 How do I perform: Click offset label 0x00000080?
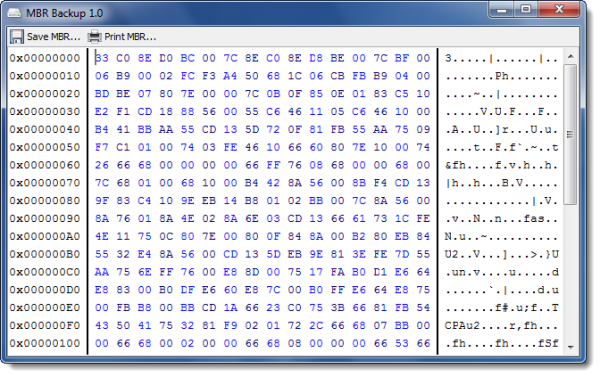click(x=45, y=201)
